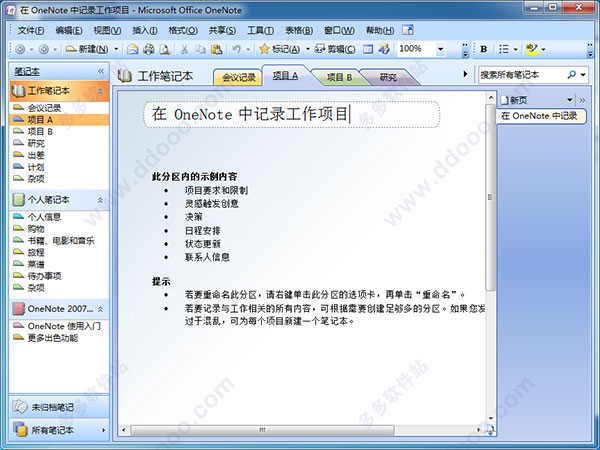
Task: Open the 视图(V) menu
Action: 108,30
